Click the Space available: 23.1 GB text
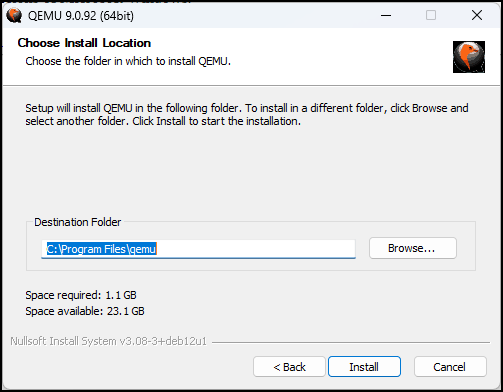The width and height of the screenshot is (503, 392). coord(85,311)
